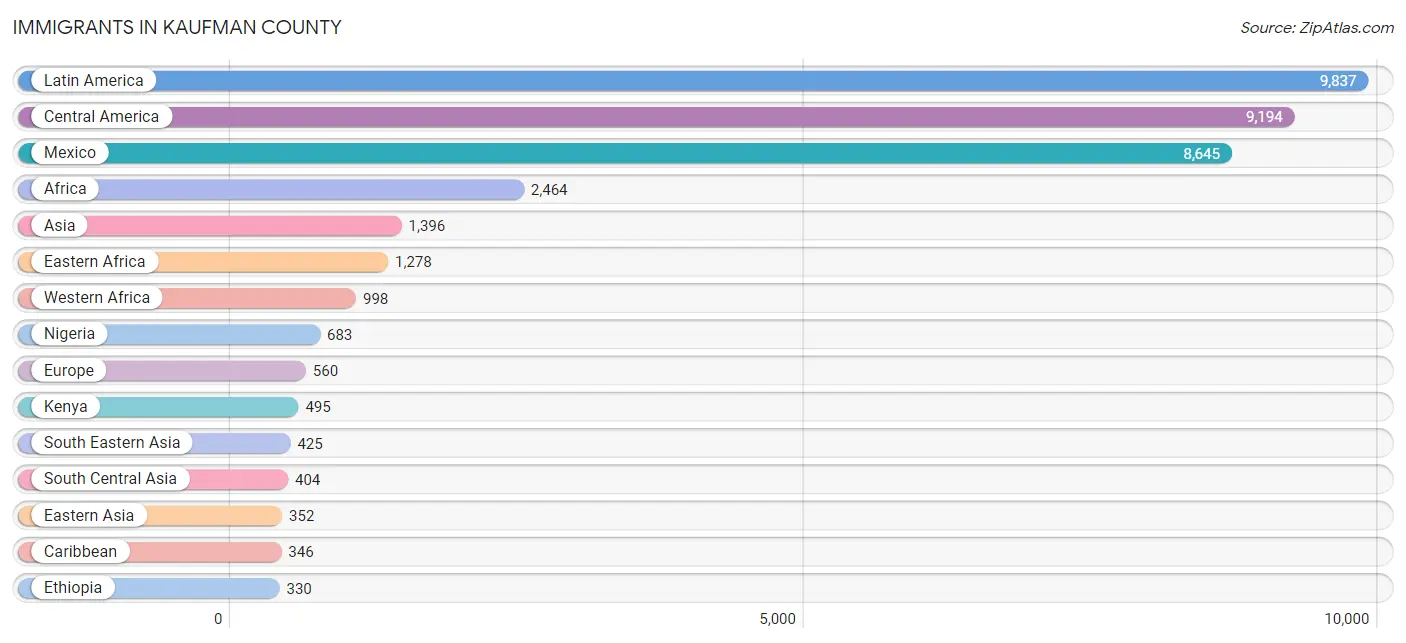Click the Western Africa label
This screenshot has width=1406, height=643.
[x=97, y=298]
